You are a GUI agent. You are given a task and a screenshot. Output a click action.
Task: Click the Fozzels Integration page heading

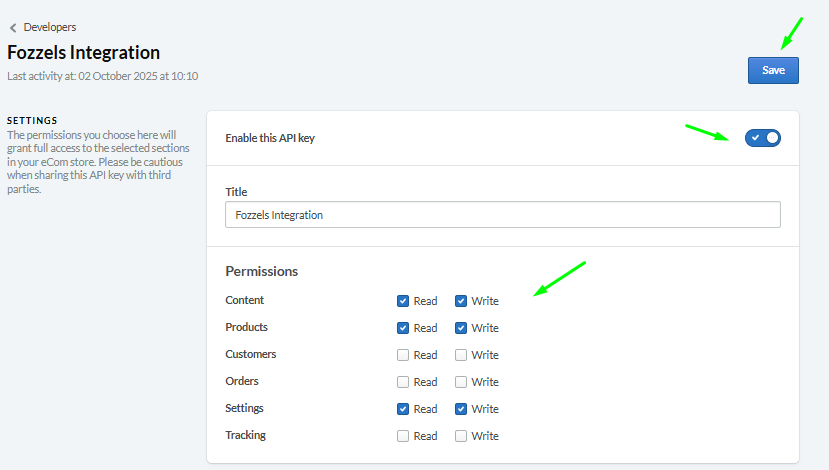tap(84, 53)
